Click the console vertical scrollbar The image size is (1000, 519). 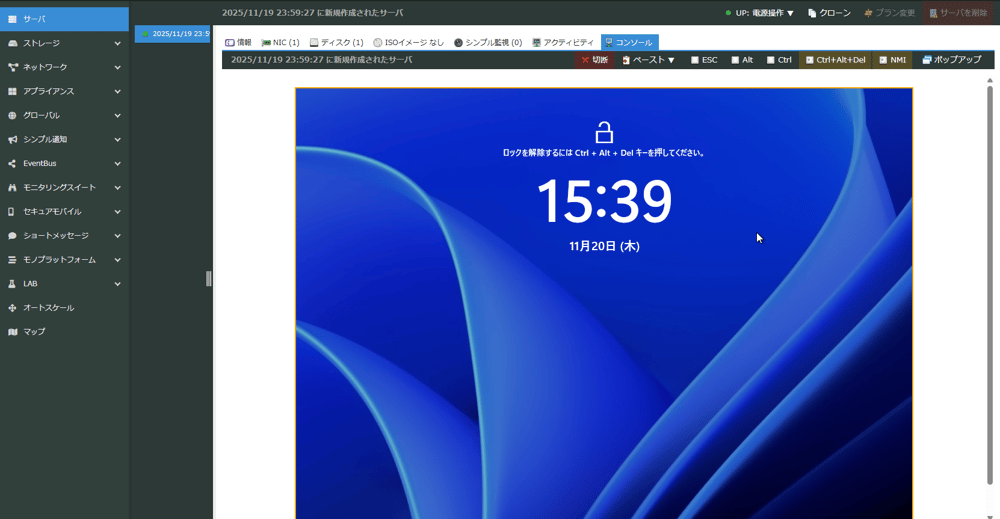point(990,284)
